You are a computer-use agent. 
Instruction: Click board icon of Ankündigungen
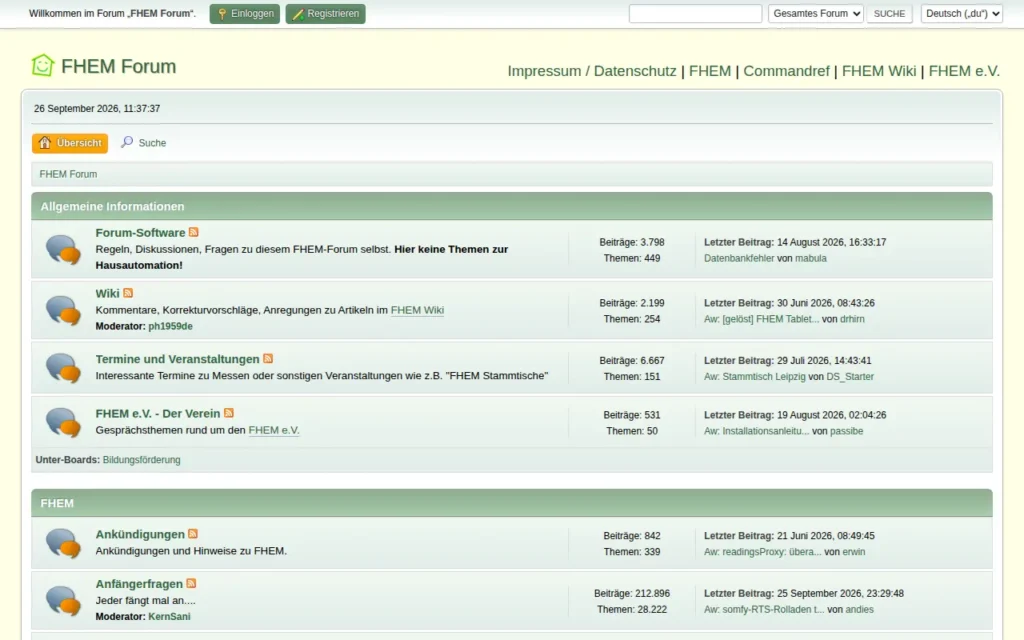pyautogui.click(x=63, y=543)
